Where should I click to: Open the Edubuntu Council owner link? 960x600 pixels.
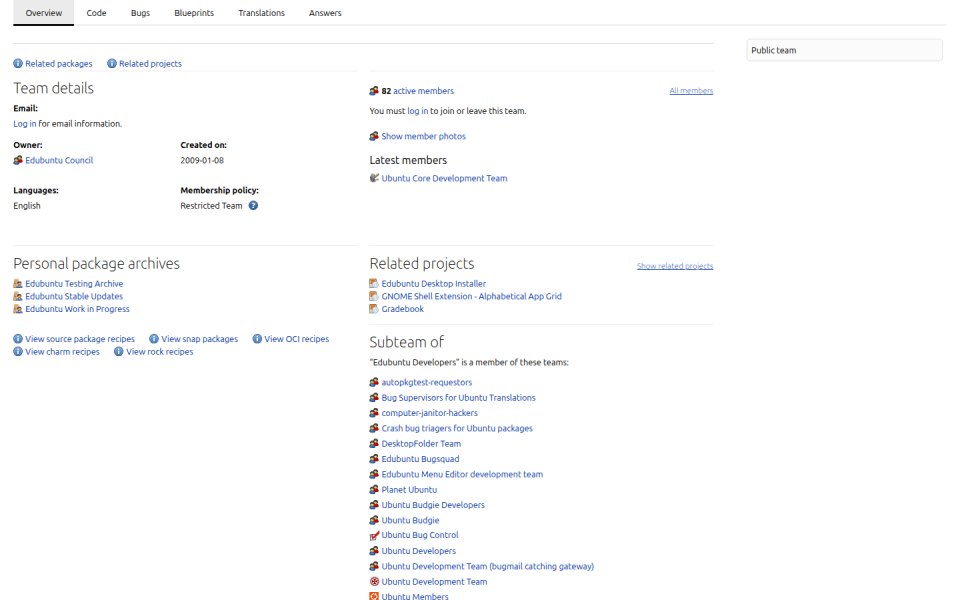[x=59, y=160]
